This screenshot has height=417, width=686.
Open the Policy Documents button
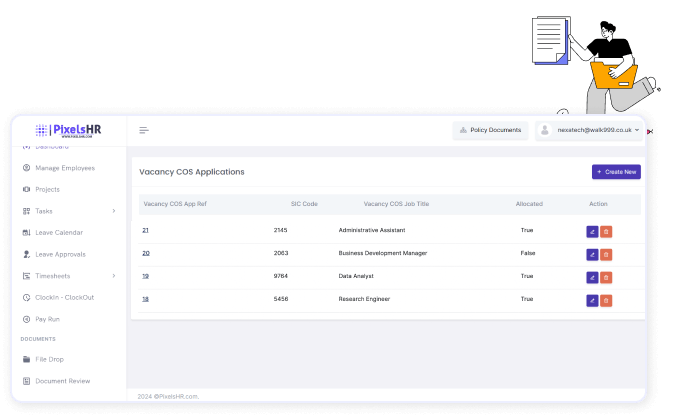click(490, 130)
